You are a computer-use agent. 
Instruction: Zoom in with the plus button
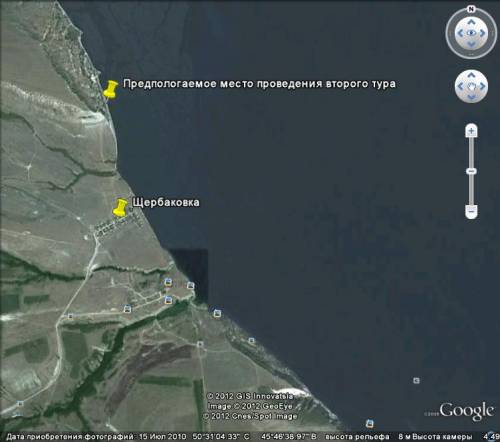pyautogui.click(x=471, y=131)
